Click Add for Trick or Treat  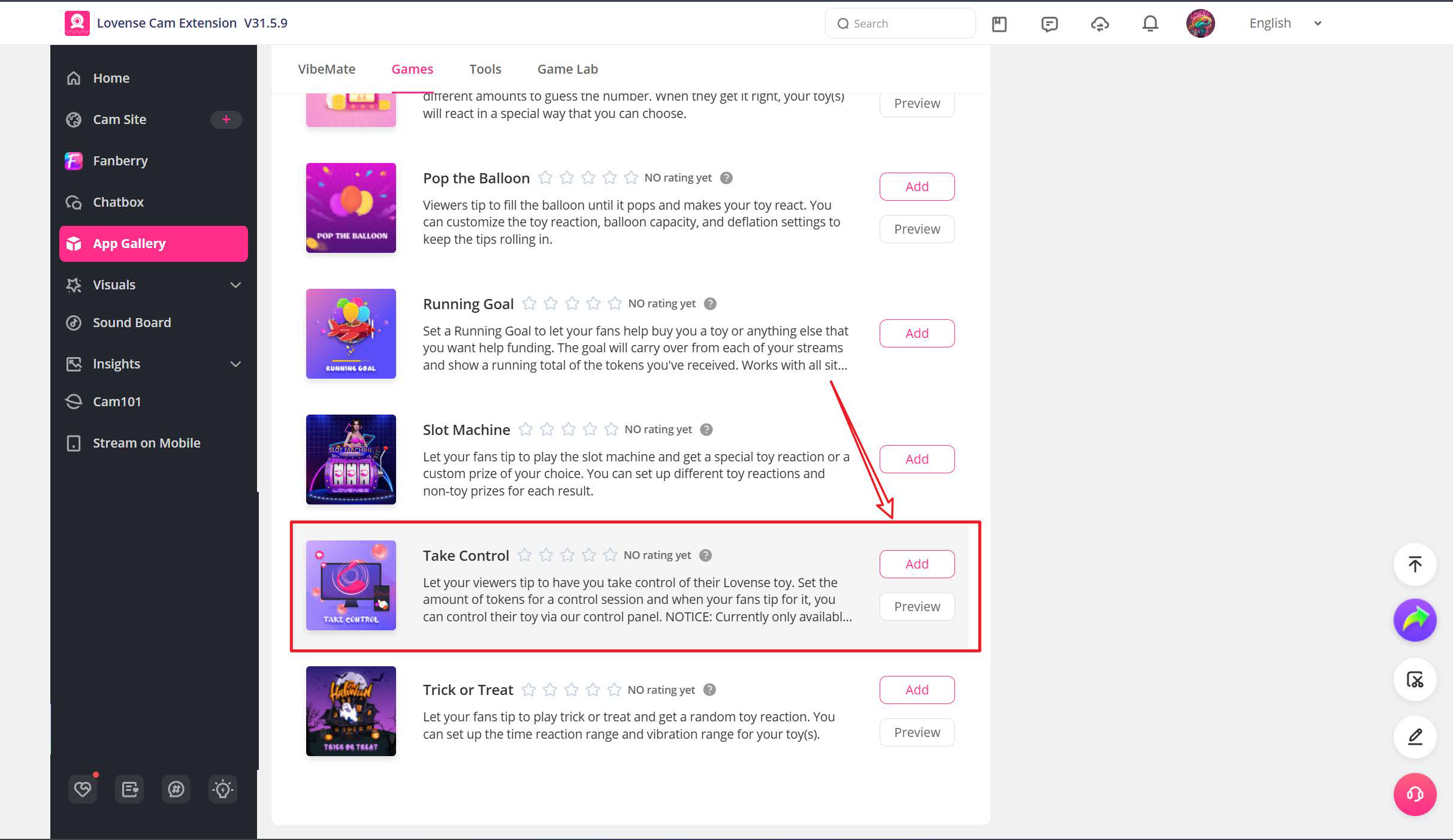click(x=917, y=690)
